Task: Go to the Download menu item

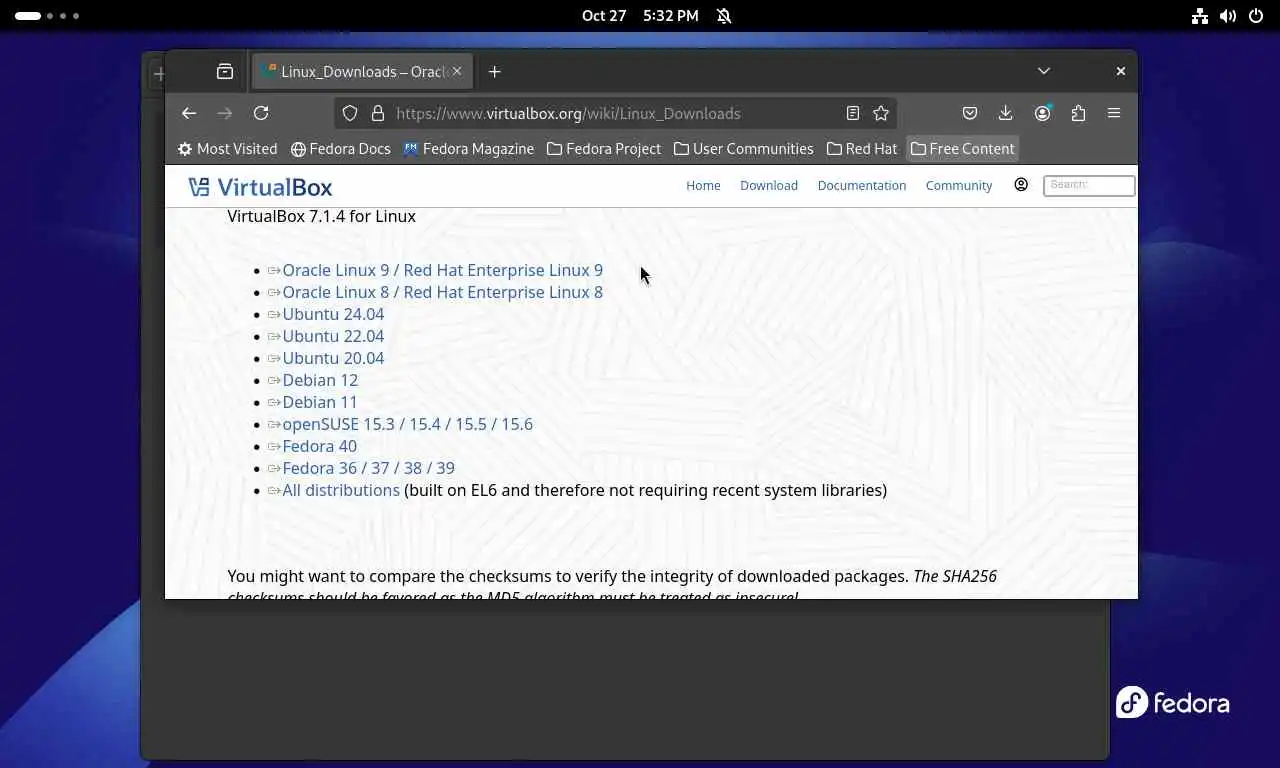Action: [769, 185]
